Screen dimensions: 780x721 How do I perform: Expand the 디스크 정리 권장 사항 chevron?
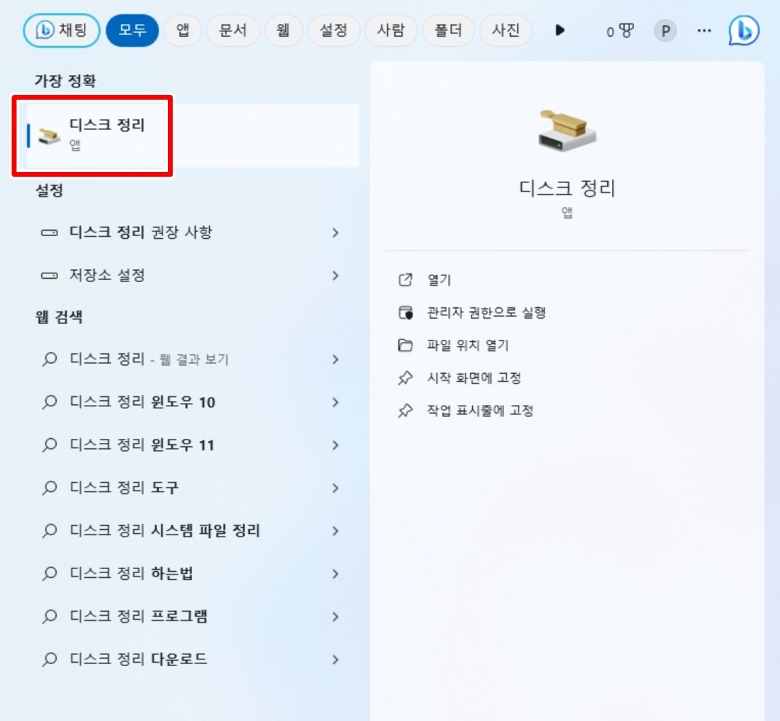tap(336, 232)
